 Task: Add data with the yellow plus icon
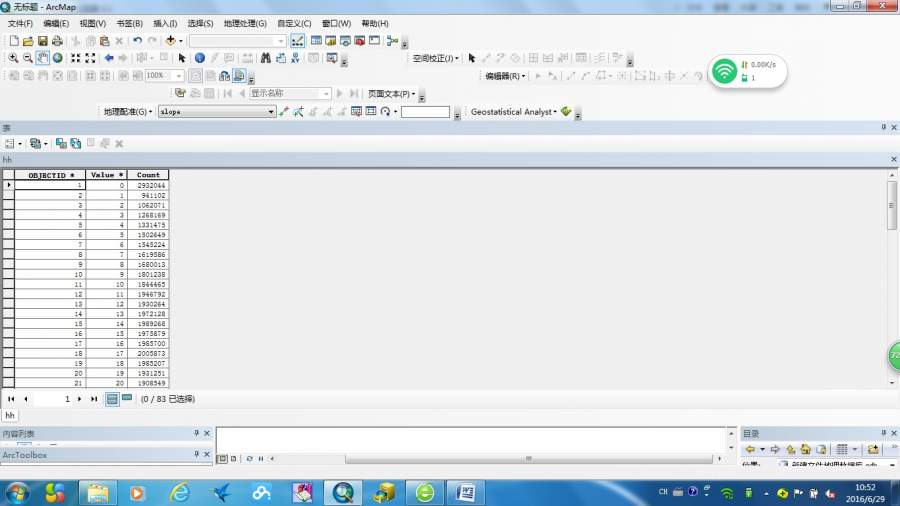pos(170,41)
